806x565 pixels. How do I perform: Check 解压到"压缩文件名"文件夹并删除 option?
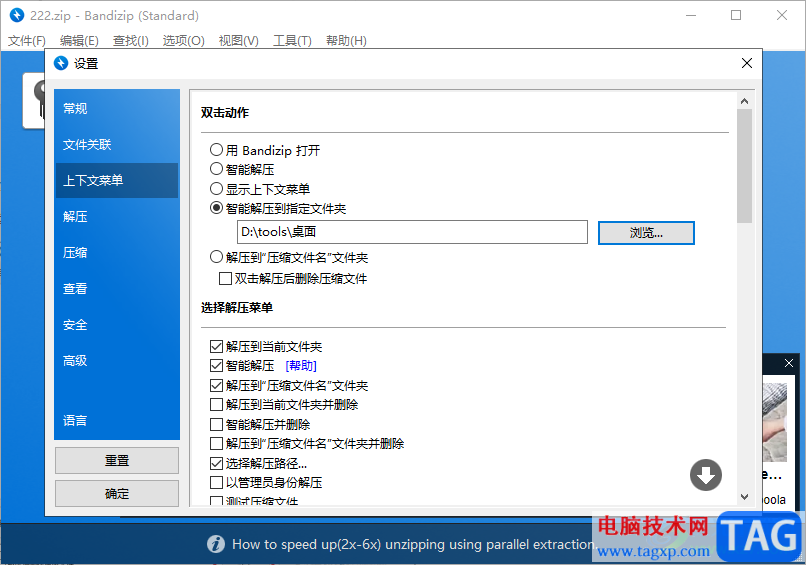click(x=216, y=444)
